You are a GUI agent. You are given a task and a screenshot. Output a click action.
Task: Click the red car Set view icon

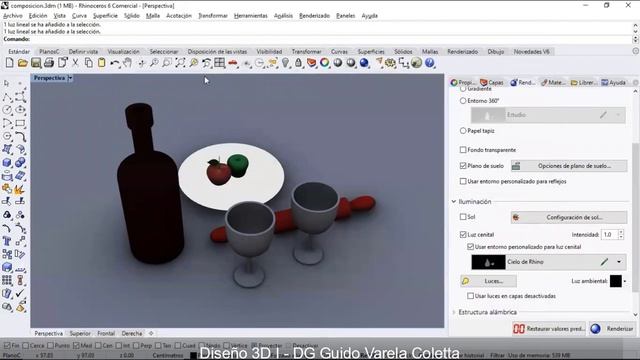tap(233, 63)
